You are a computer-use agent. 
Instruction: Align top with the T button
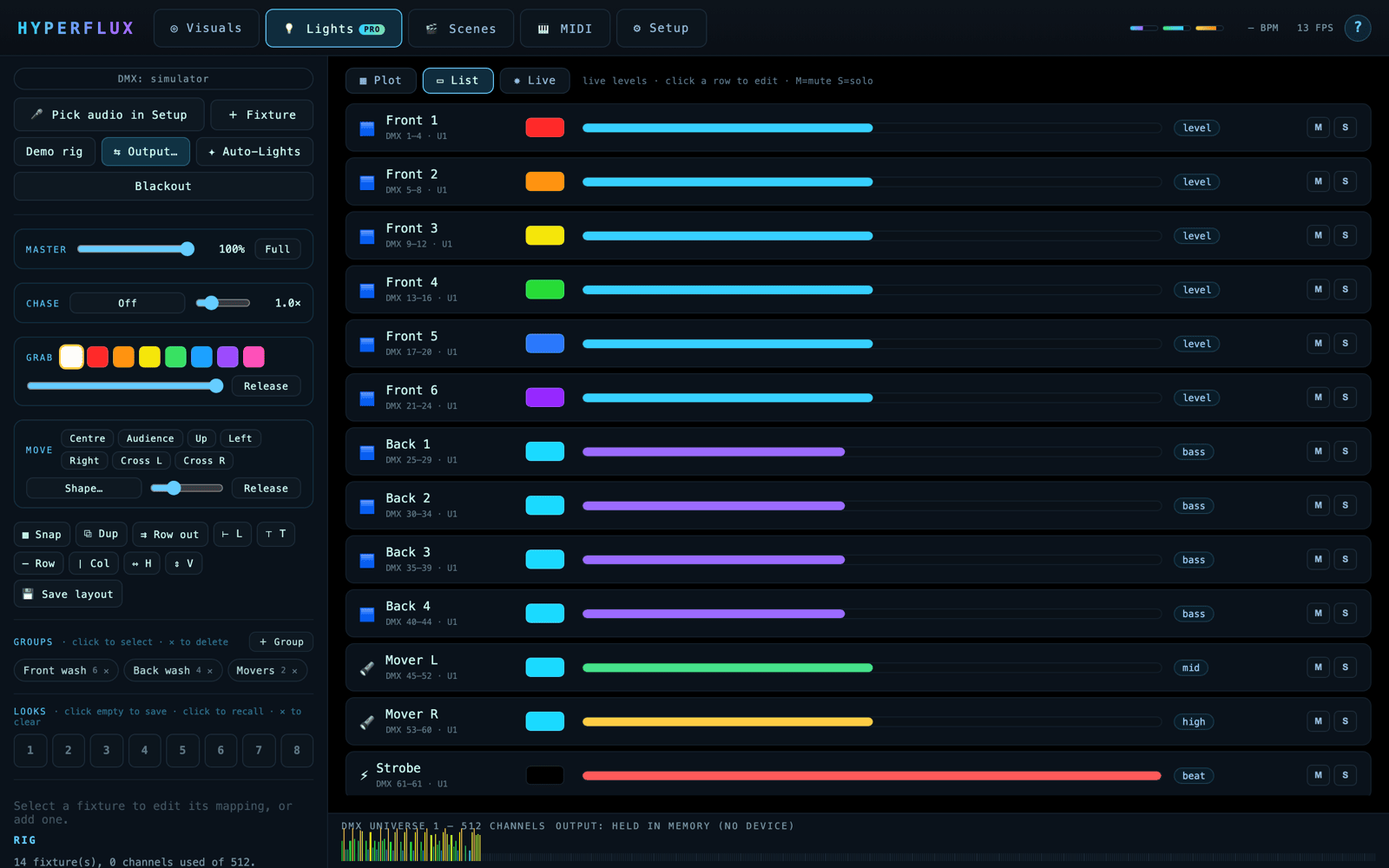coord(276,534)
